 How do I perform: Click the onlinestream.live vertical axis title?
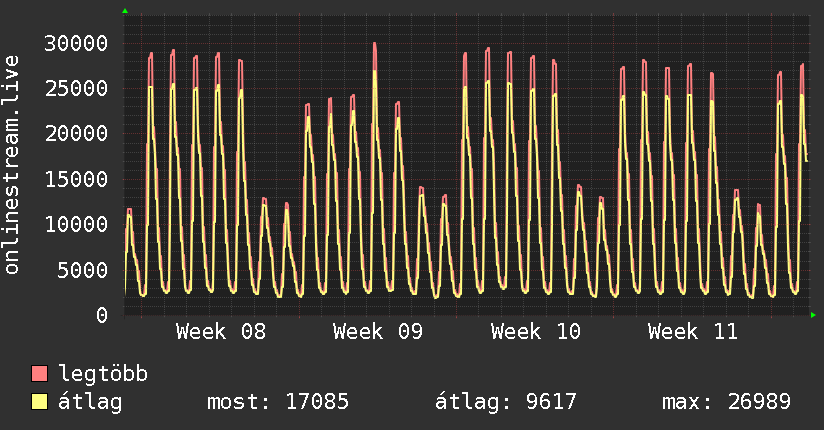tap(12, 165)
